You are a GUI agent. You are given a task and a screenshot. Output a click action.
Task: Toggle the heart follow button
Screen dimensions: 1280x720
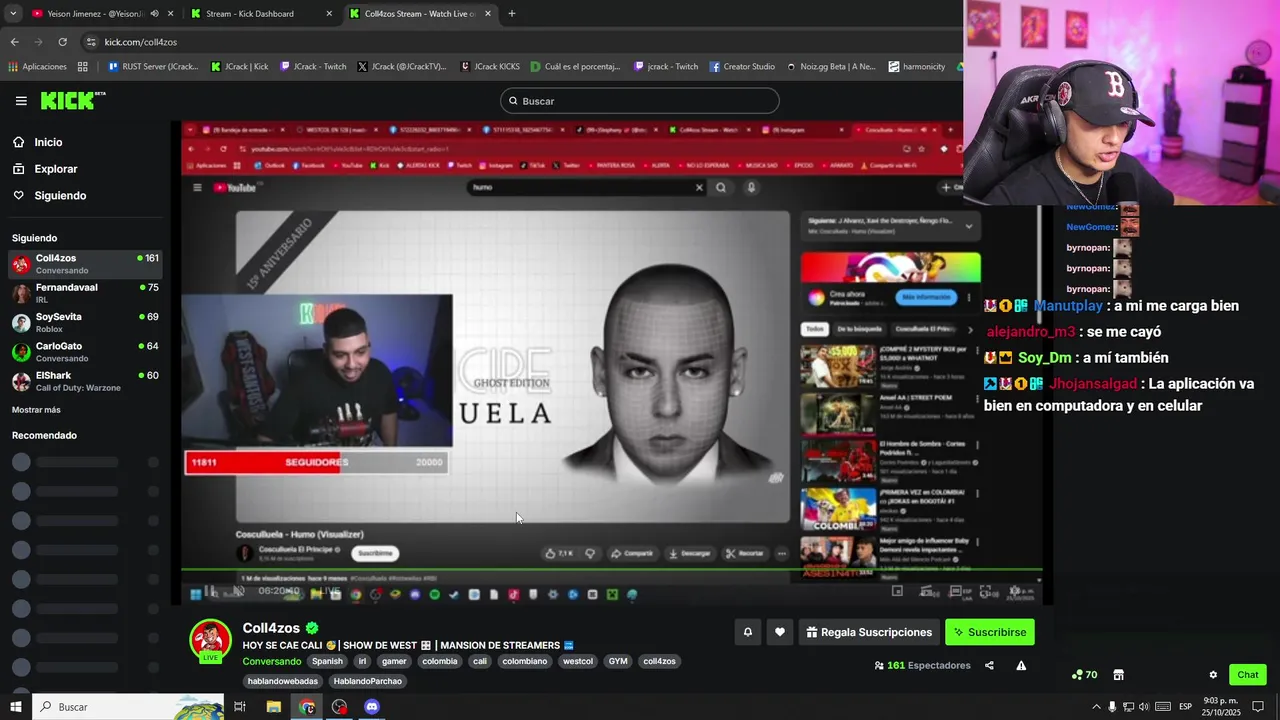[x=780, y=632]
